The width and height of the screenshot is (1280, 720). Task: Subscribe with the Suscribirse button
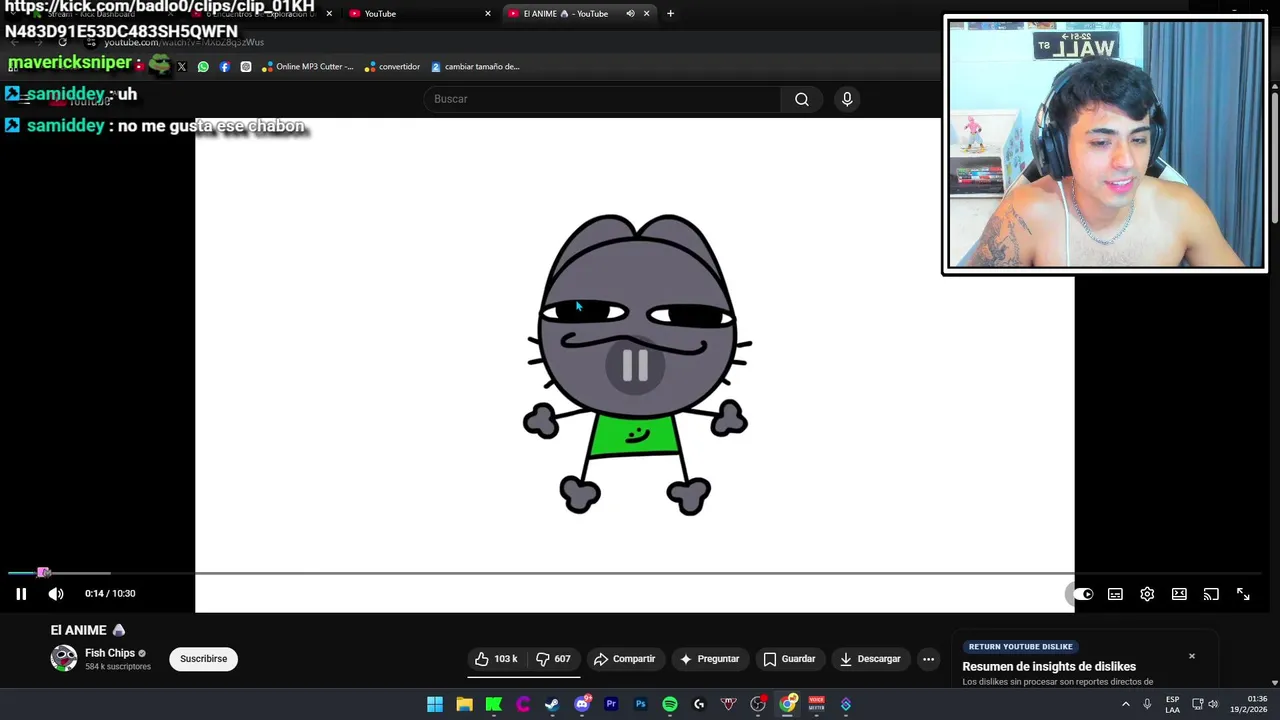click(203, 659)
